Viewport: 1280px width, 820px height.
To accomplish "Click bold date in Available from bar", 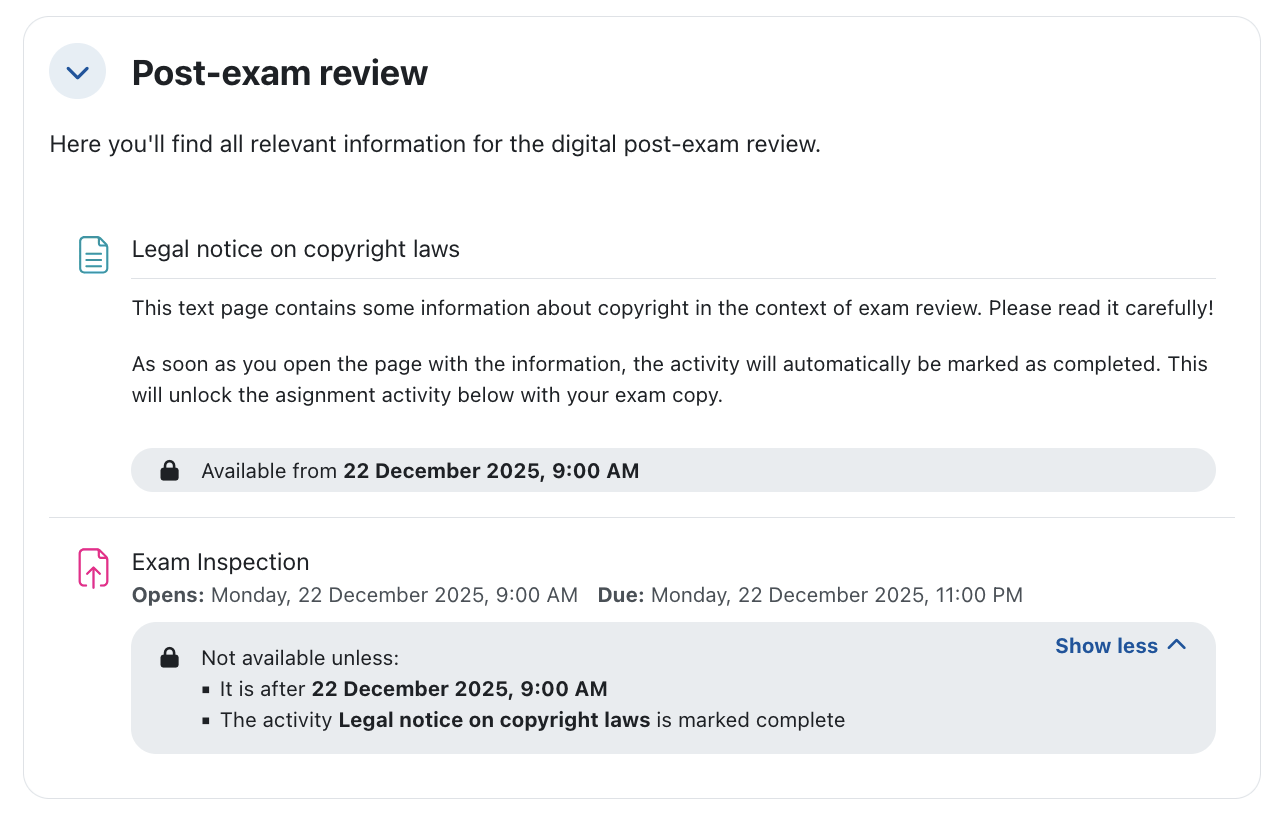I will click(491, 471).
